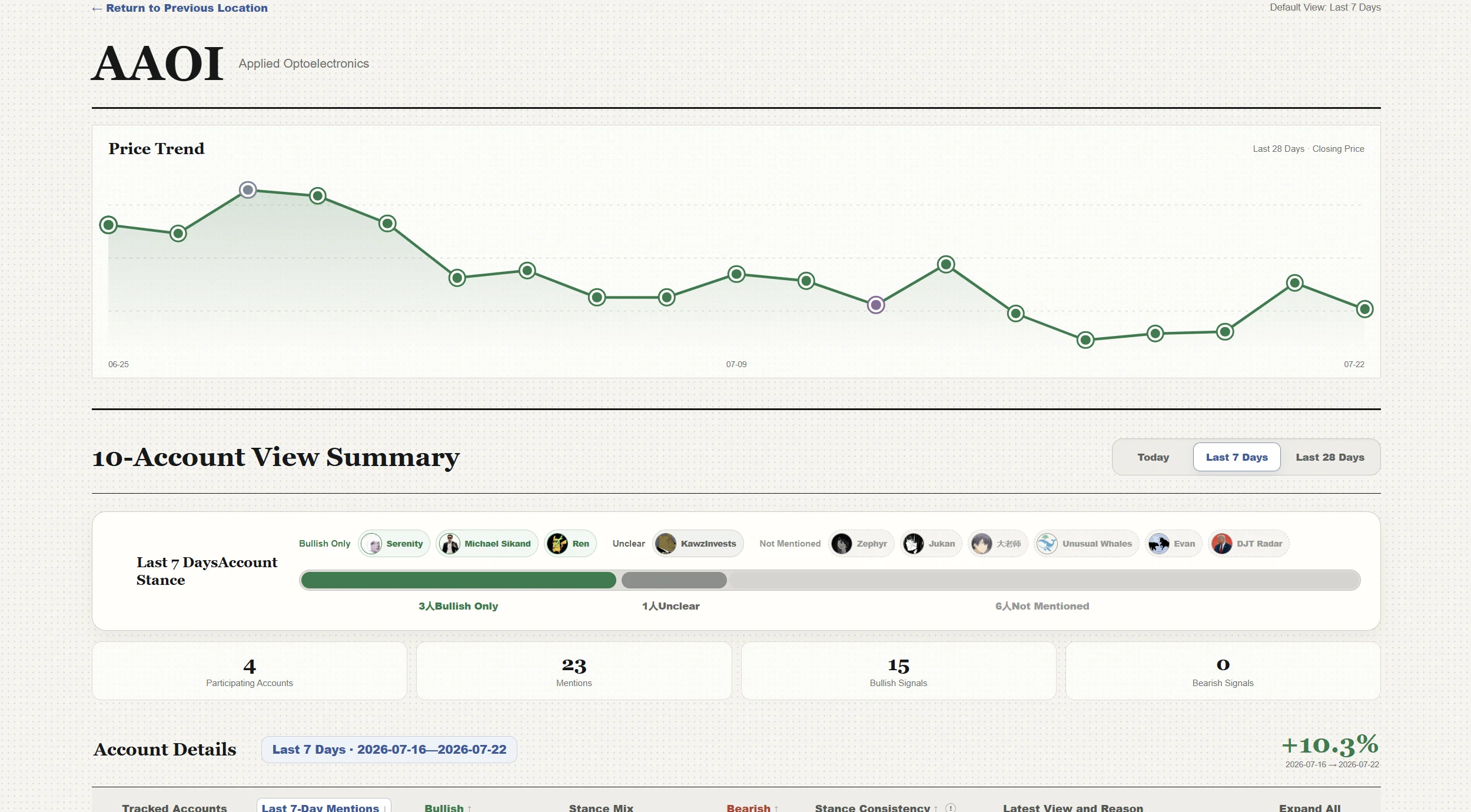Click the Latest View and Reason header

click(x=1072, y=808)
